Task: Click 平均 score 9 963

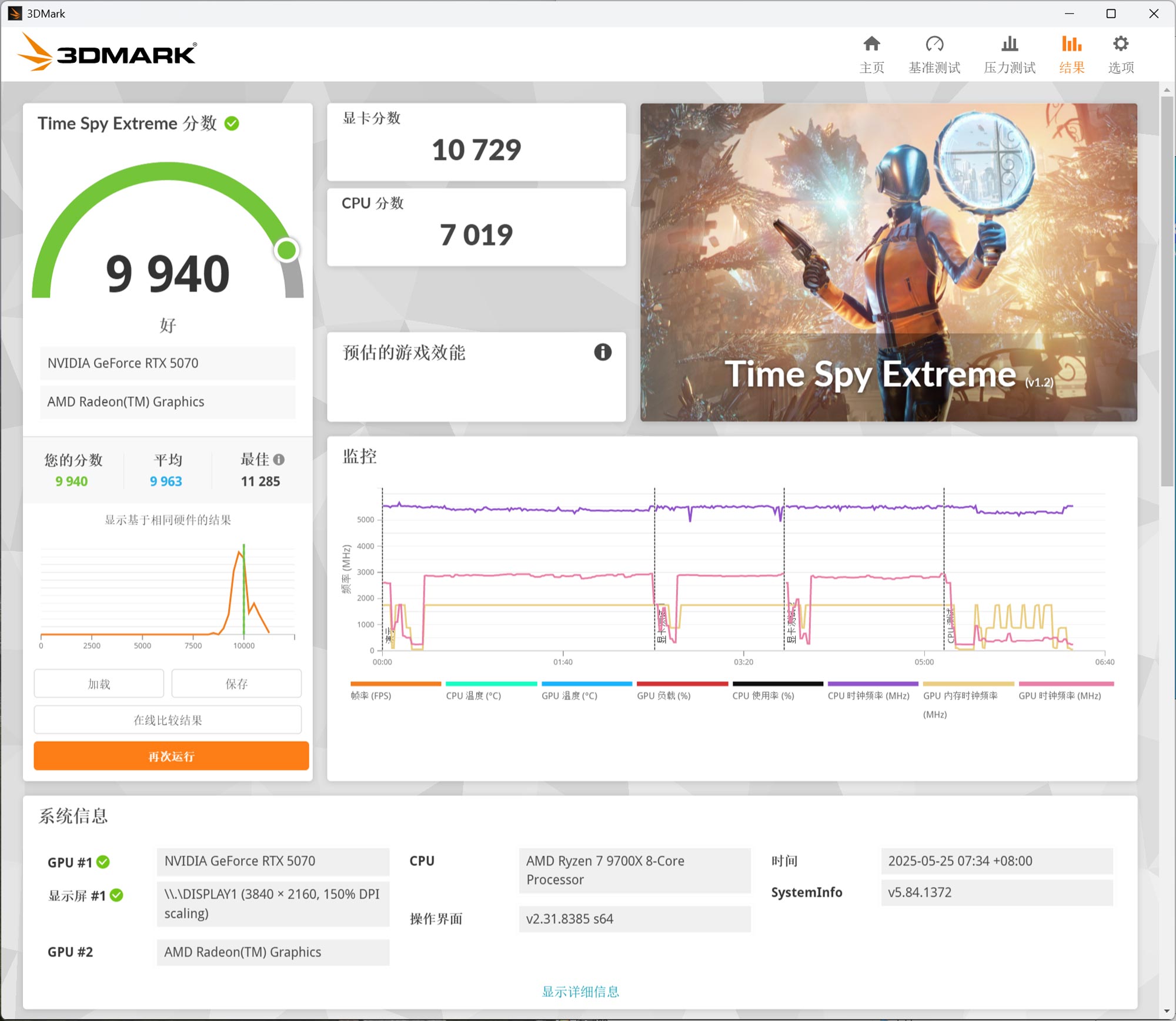Action: tap(166, 481)
